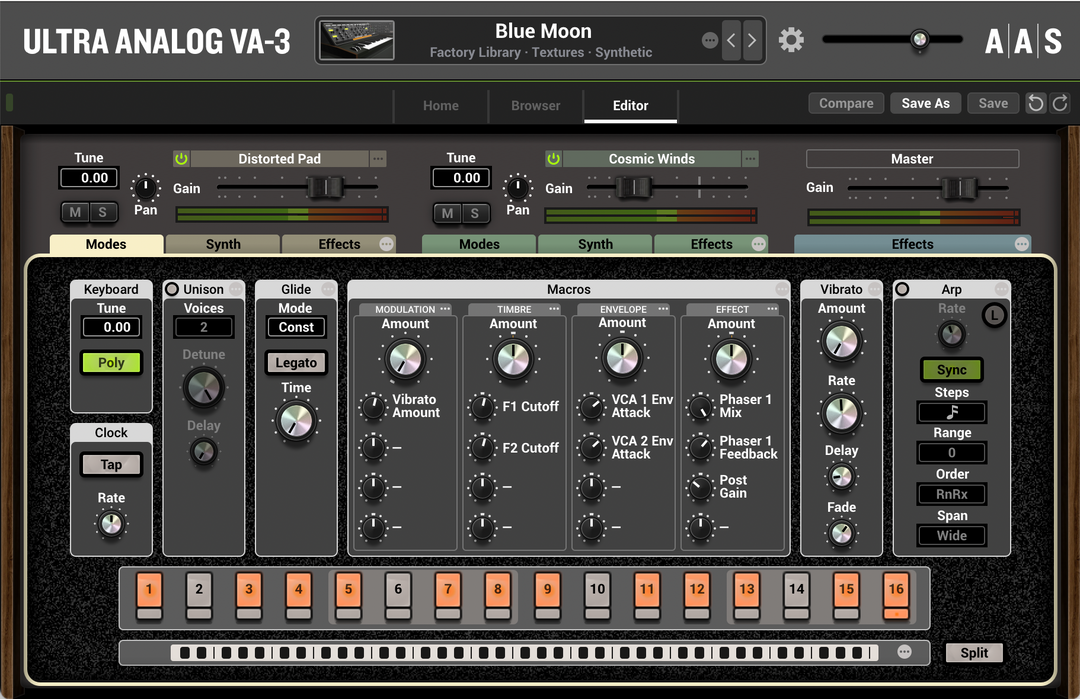
Task: Solo the Distorted Pad layer
Action: (103, 213)
